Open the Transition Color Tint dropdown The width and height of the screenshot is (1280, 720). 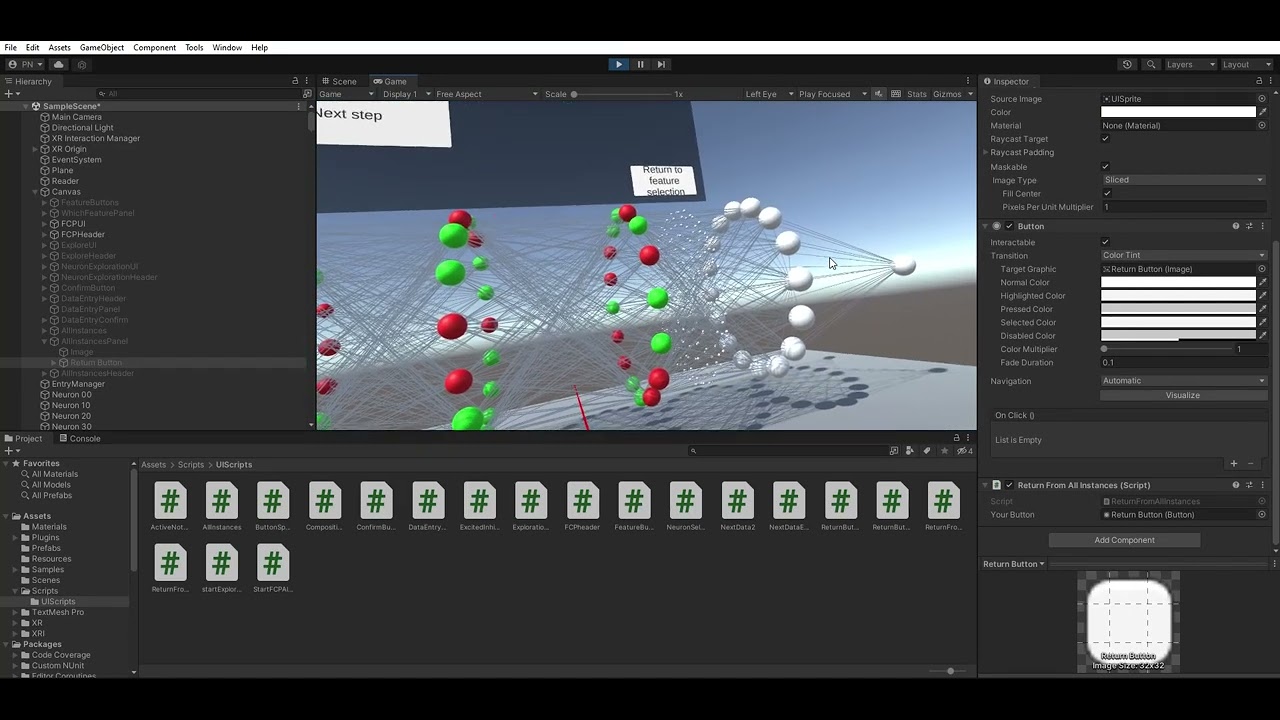coord(1183,255)
